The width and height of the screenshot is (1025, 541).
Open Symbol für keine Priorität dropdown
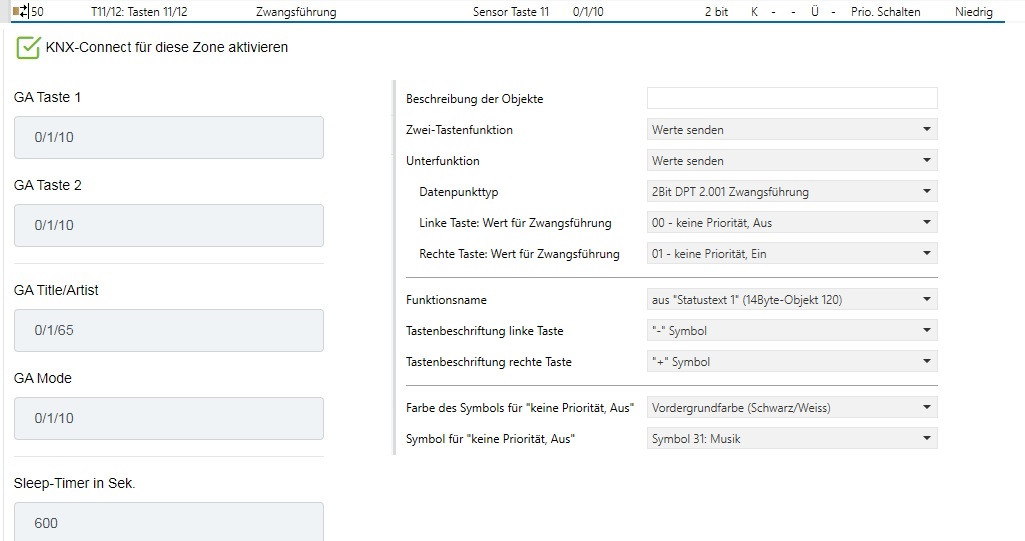pos(791,438)
